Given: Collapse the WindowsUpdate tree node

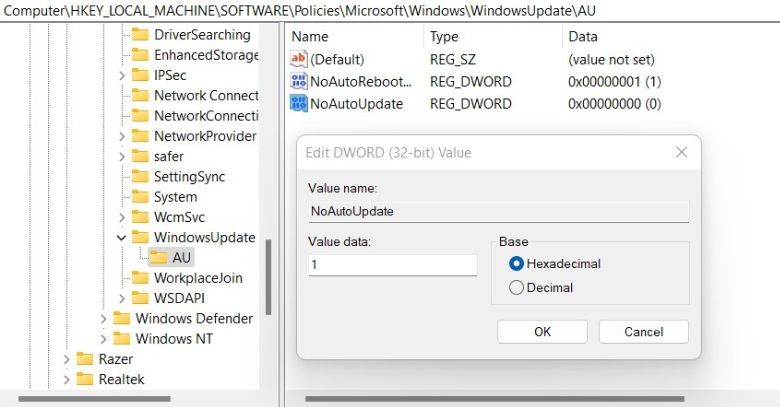Looking at the screenshot, I should tap(121, 238).
